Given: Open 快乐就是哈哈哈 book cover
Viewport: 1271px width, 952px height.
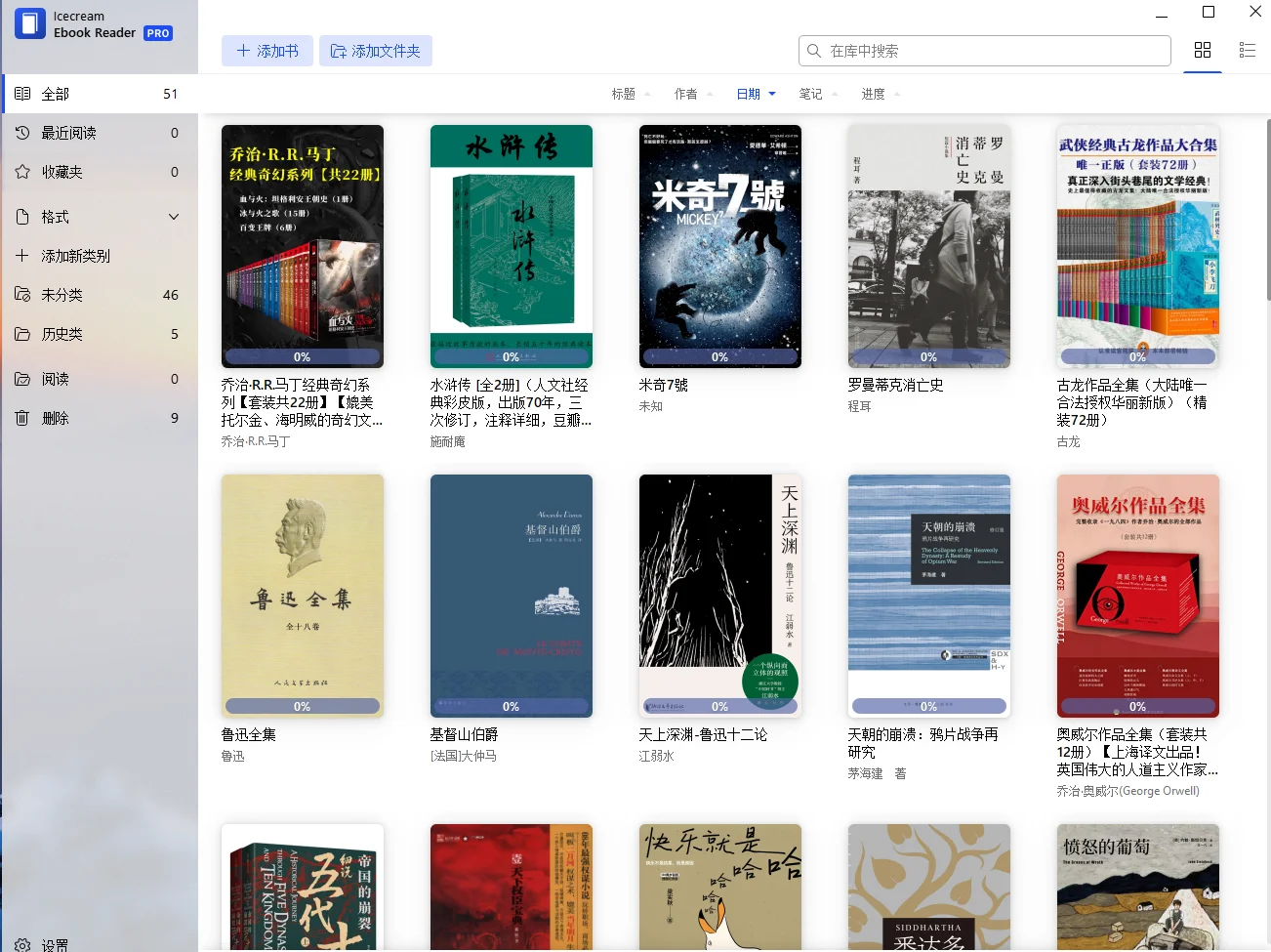Looking at the screenshot, I should [x=720, y=888].
